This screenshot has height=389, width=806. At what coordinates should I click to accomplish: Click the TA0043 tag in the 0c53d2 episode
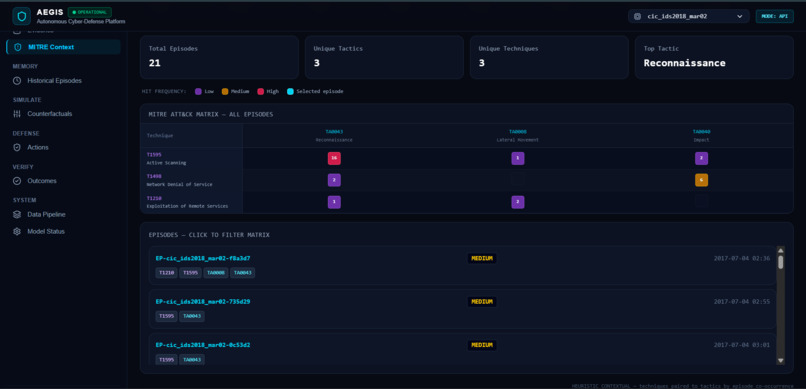192,360
